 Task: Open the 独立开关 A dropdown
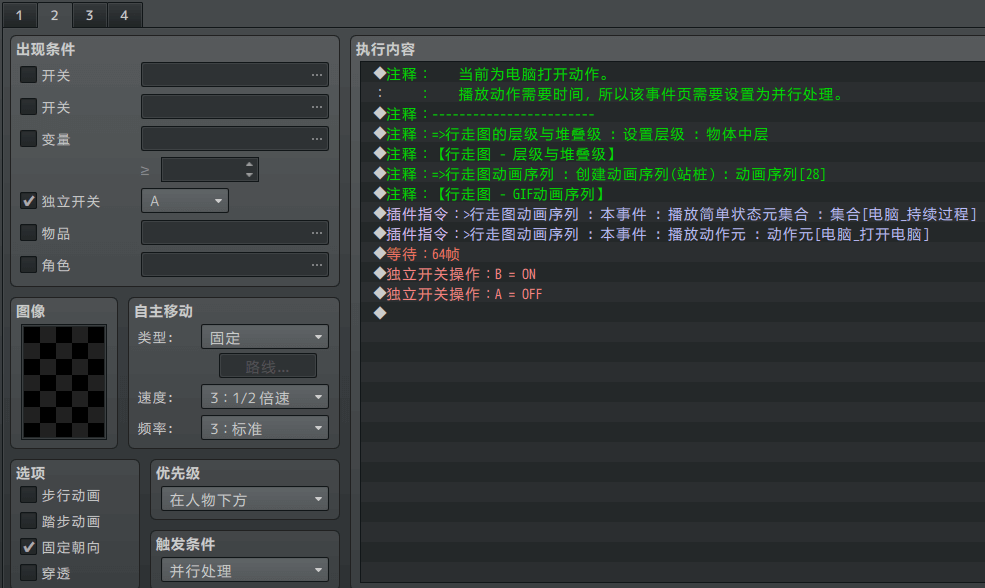[x=184, y=201]
